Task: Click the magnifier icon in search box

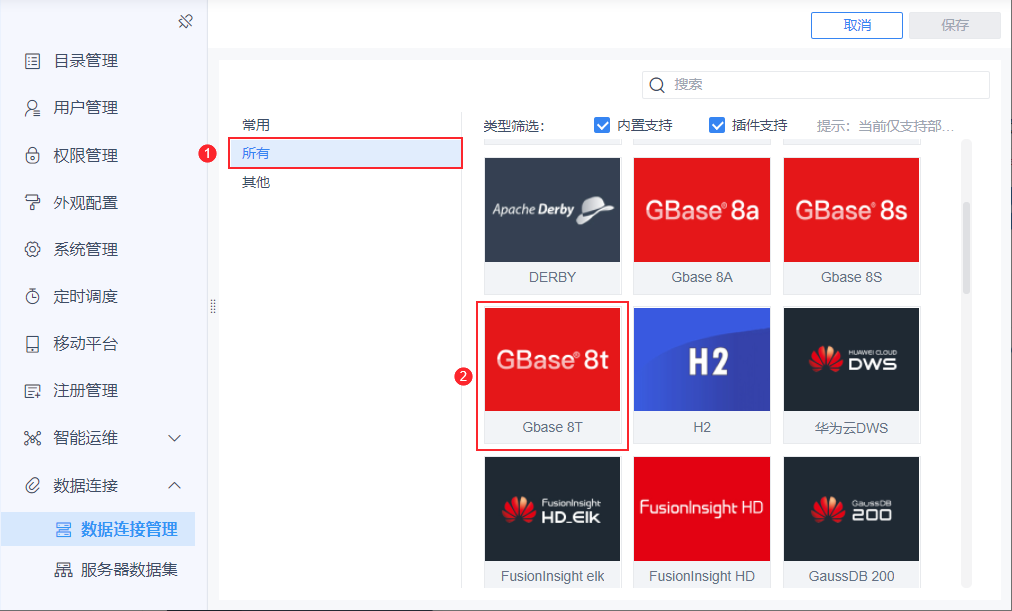Action: (657, 85)
